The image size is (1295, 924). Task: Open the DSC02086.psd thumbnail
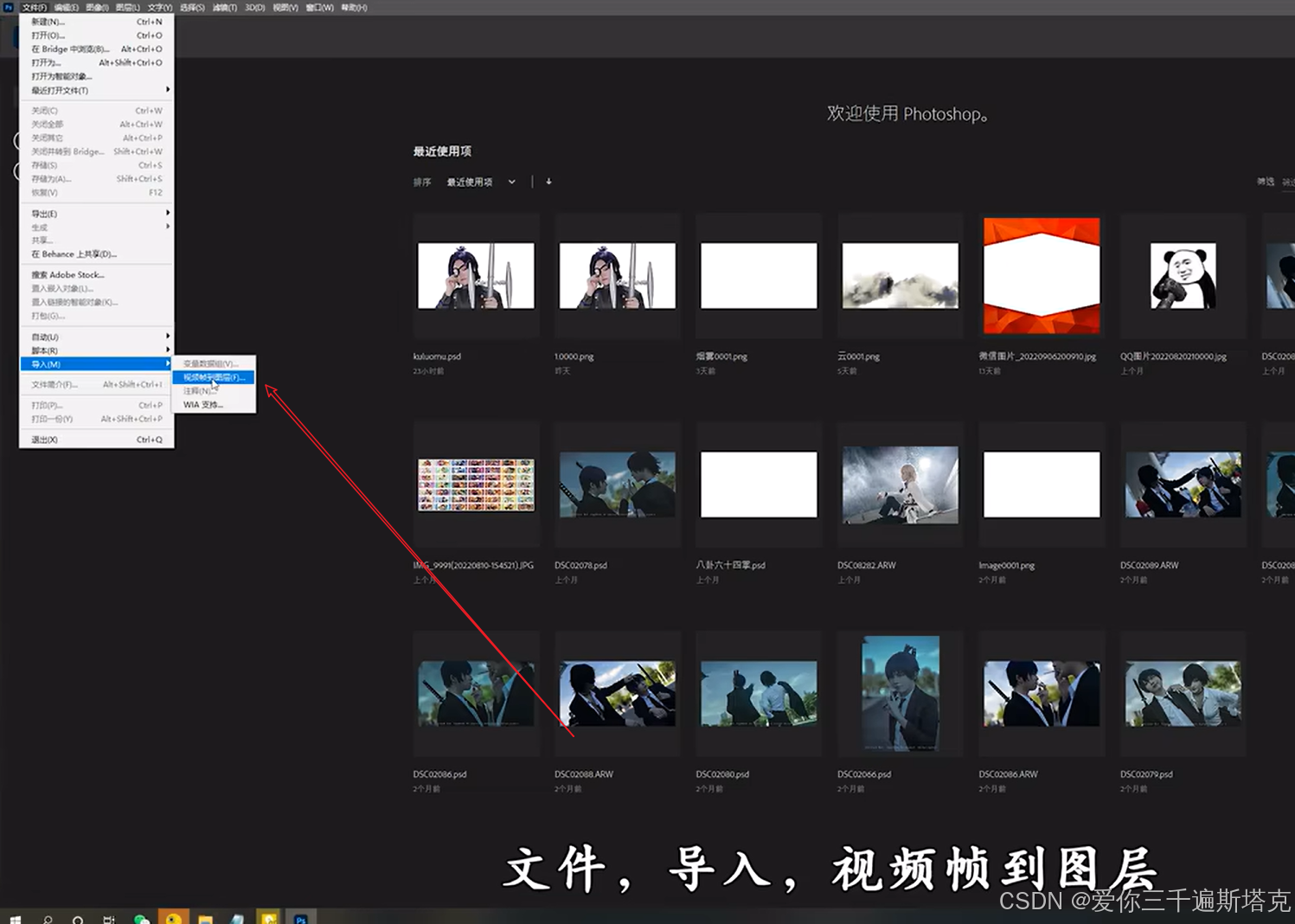pos(476,694)
